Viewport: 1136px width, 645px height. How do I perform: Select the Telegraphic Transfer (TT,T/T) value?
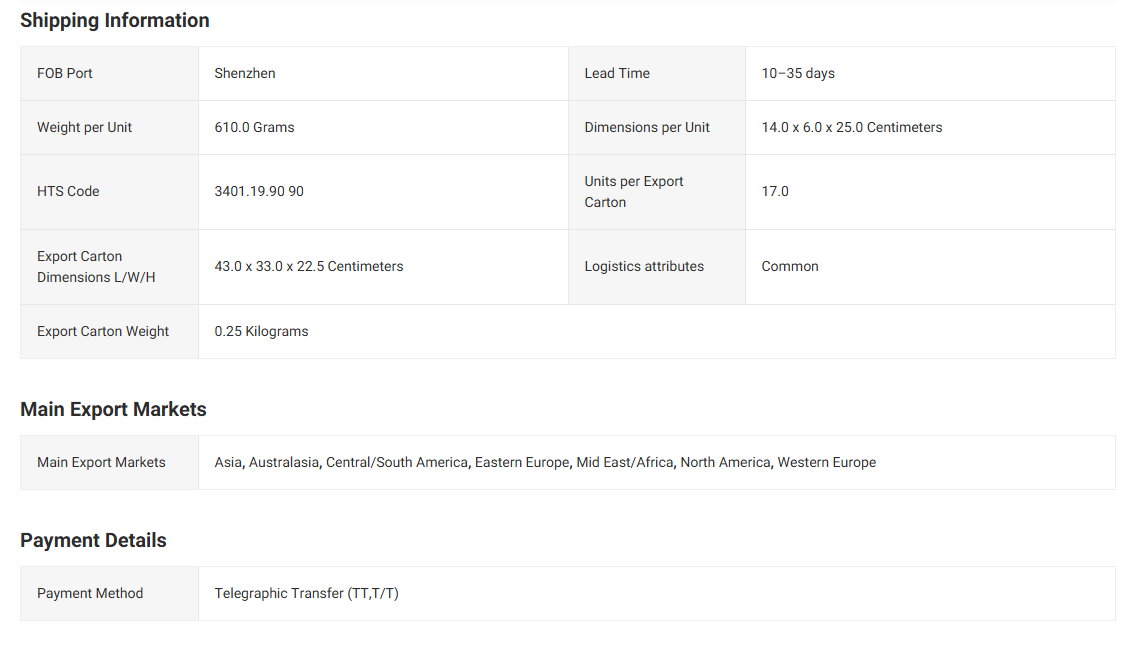tap(306, 593)
